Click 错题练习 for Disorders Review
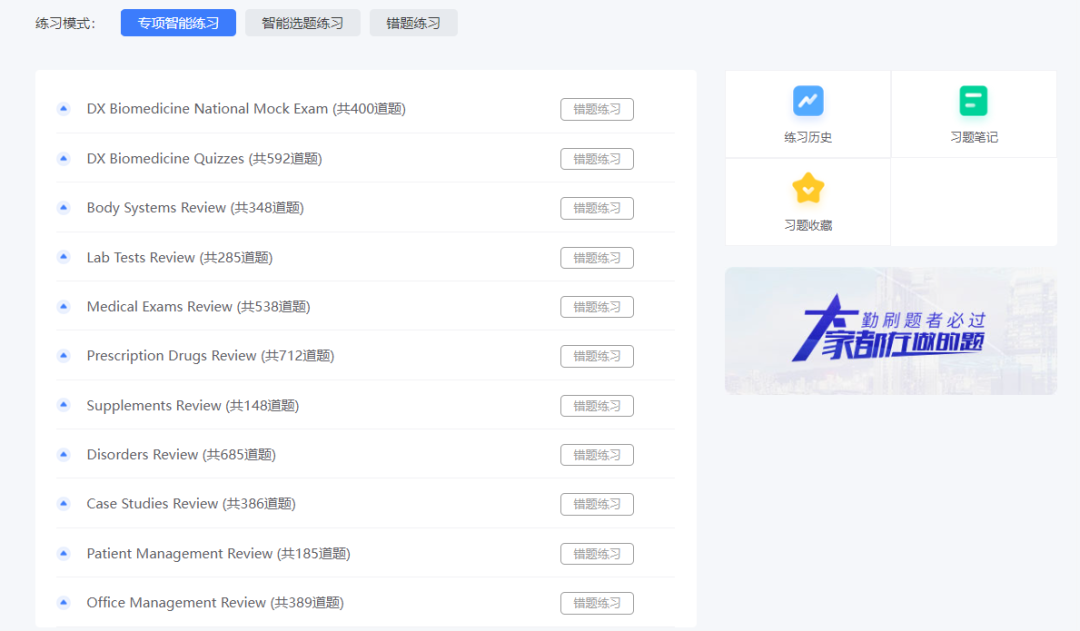Screen dimensions: 1080x631 [x=597, y=455]
